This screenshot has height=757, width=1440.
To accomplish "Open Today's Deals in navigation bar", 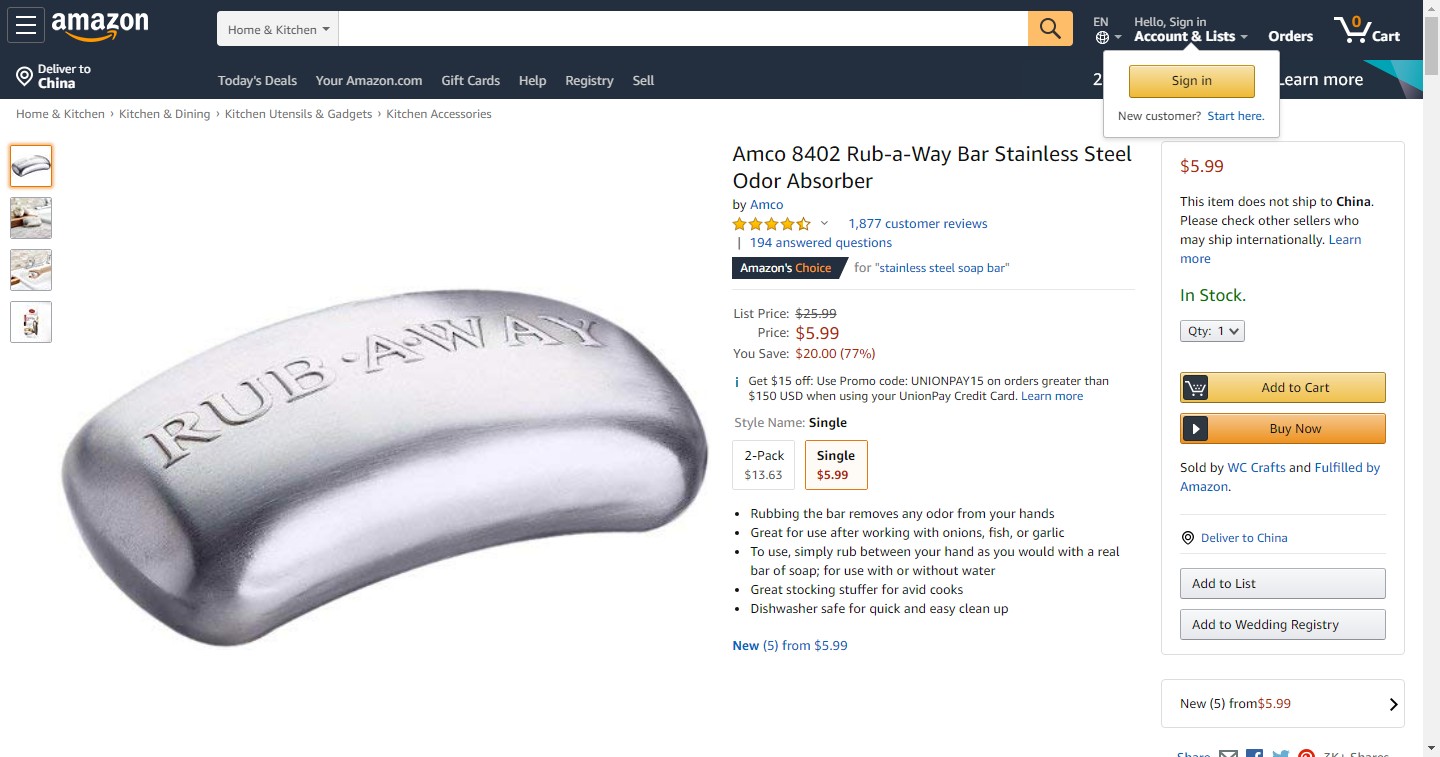I will click(257, 80).
